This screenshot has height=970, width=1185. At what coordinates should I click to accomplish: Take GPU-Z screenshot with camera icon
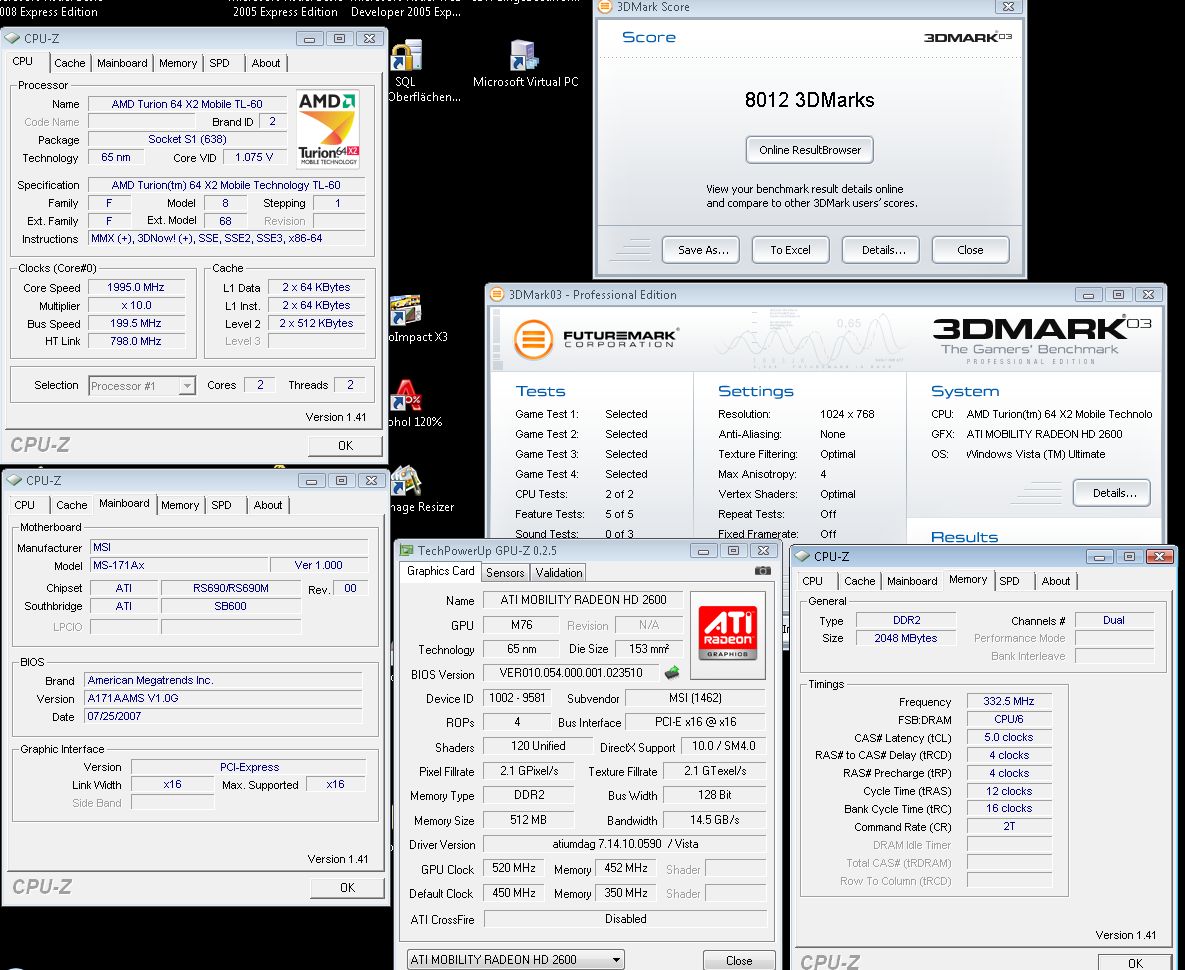[x=763, y=570]
